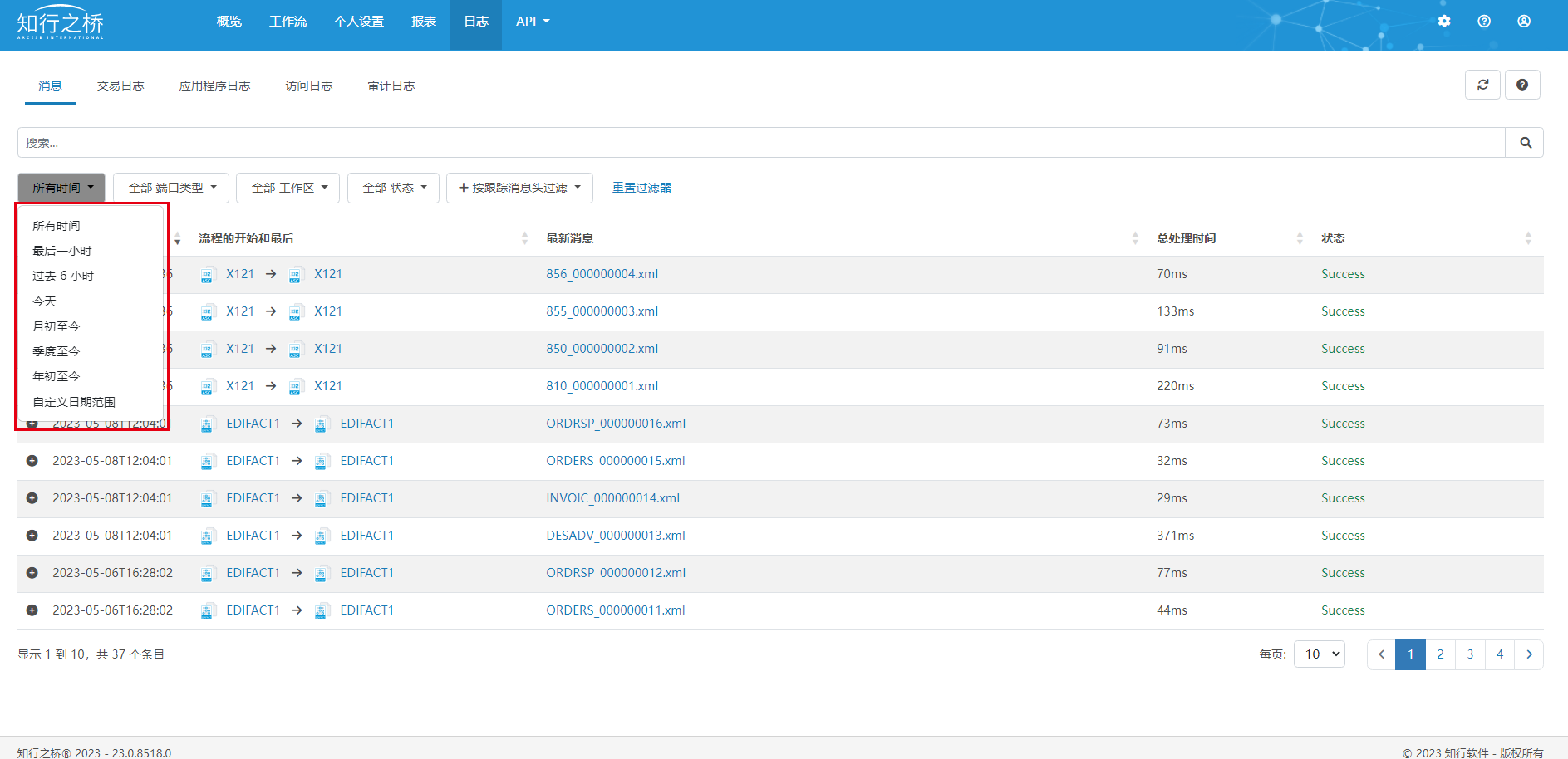The image size is (1568, 759).
Task: Expand the row for ORDERS_000000011.xml
Action: click(32, 610)
